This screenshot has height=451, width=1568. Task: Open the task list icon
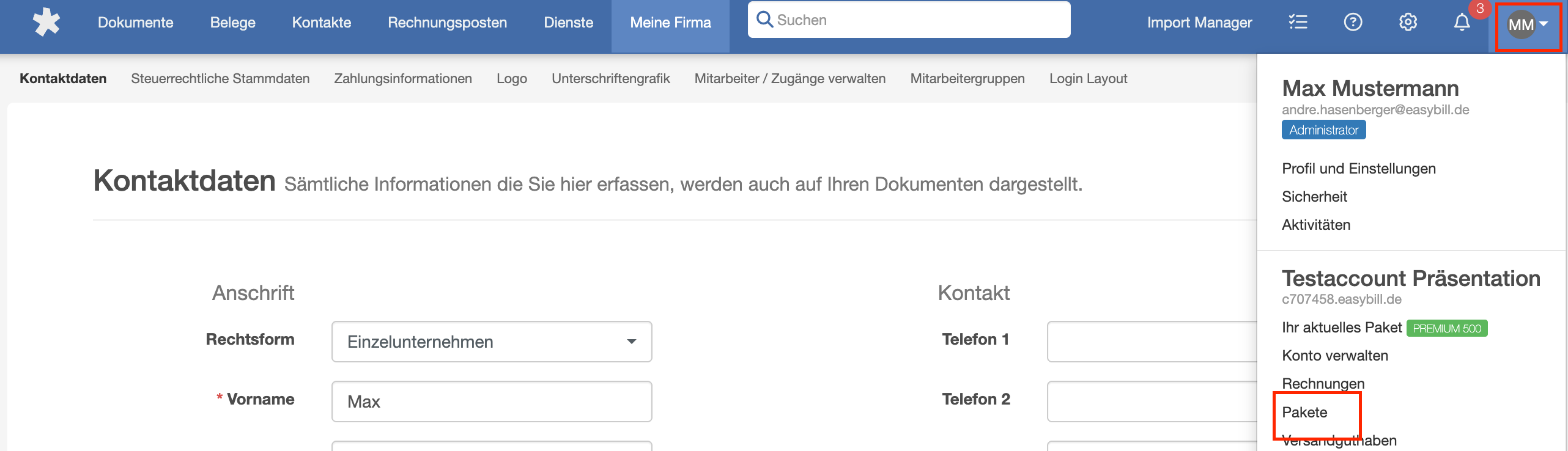[1298, 23]
